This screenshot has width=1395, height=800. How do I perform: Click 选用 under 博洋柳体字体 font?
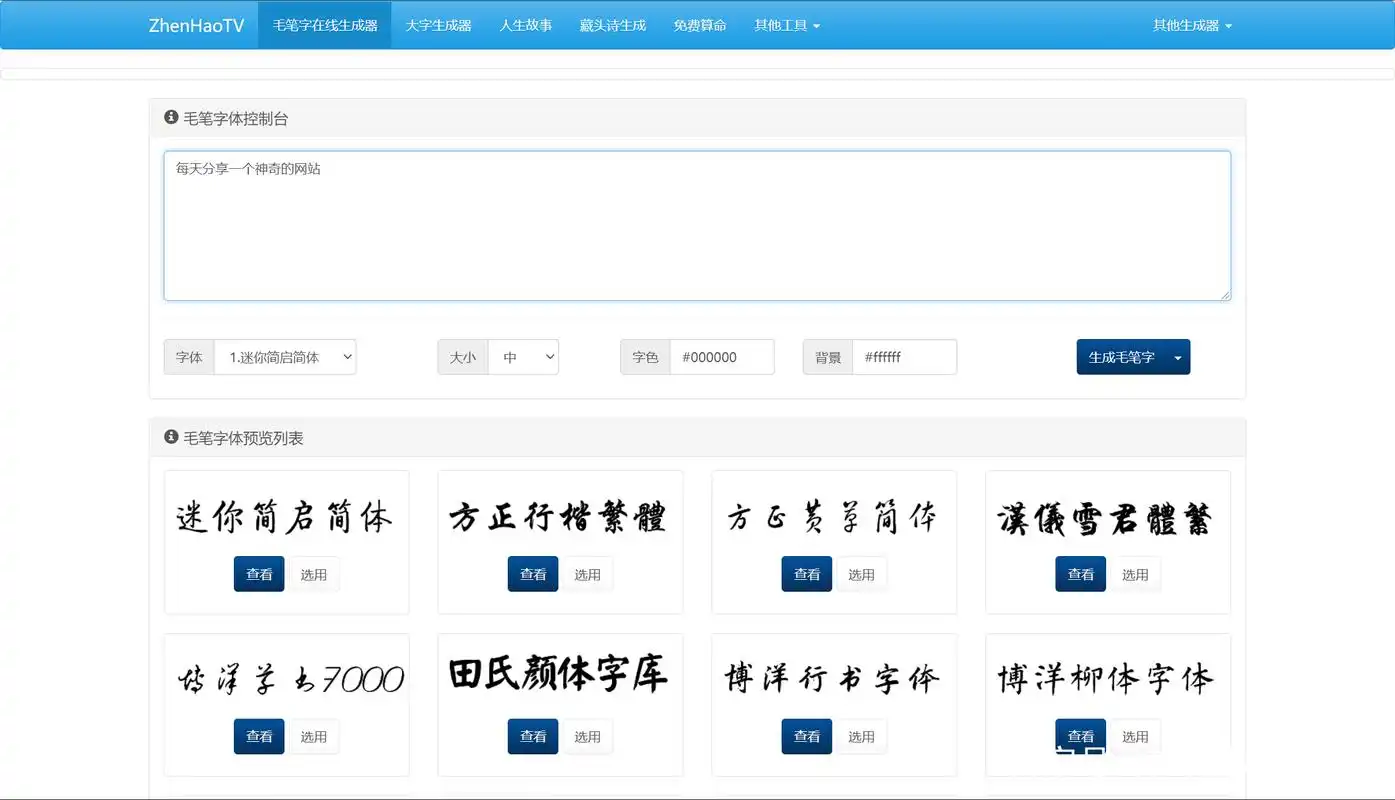1136,736
